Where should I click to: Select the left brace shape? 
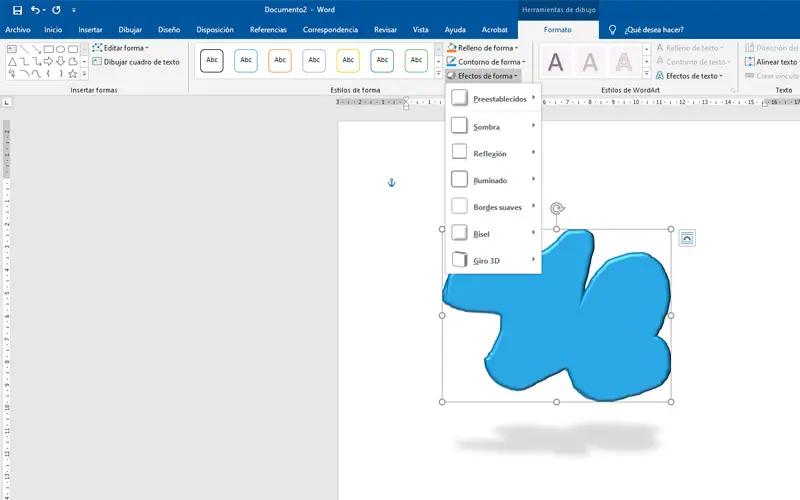(x=48, y=73)
